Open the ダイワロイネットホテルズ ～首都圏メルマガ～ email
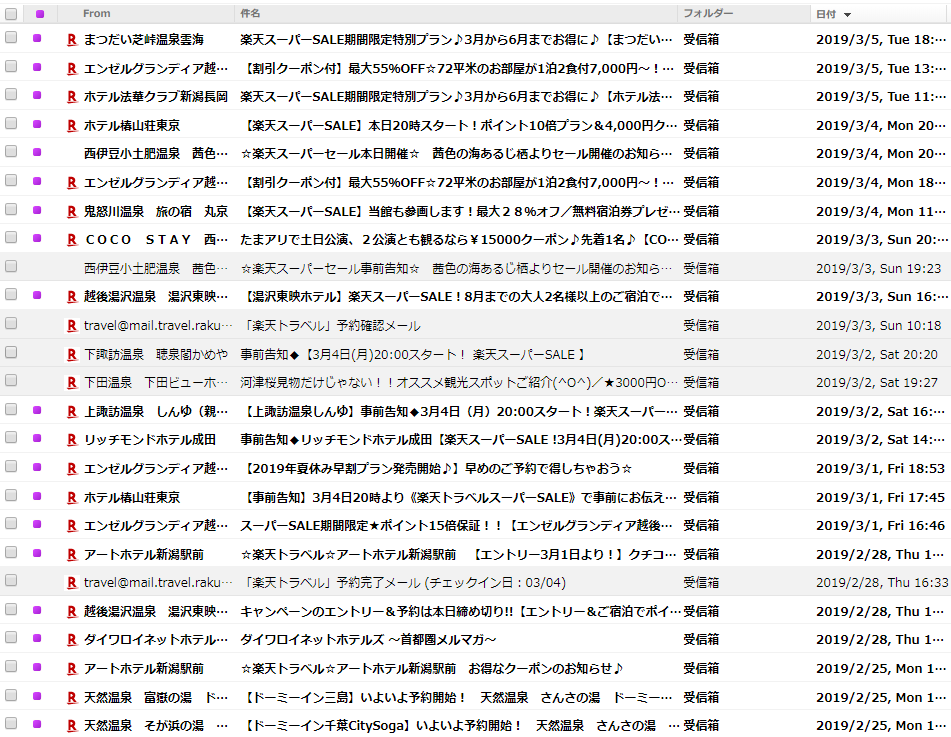 pos(368,640)
